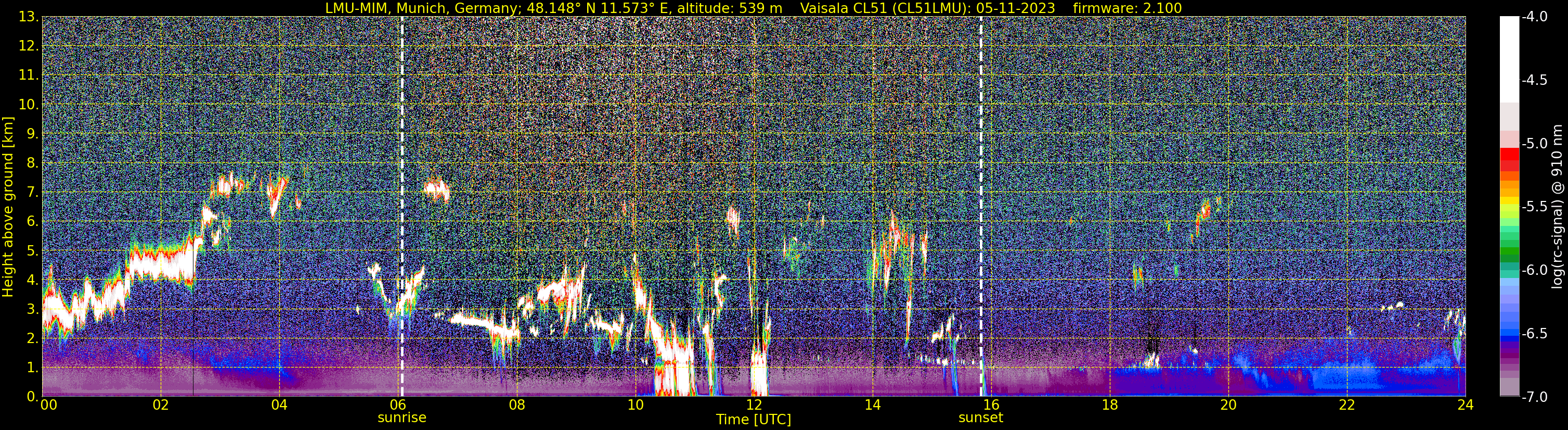Viewport: 1568px width, 430px height.
Task: Select the 'sunset' label below the axis
Action: tap(981, 418)
